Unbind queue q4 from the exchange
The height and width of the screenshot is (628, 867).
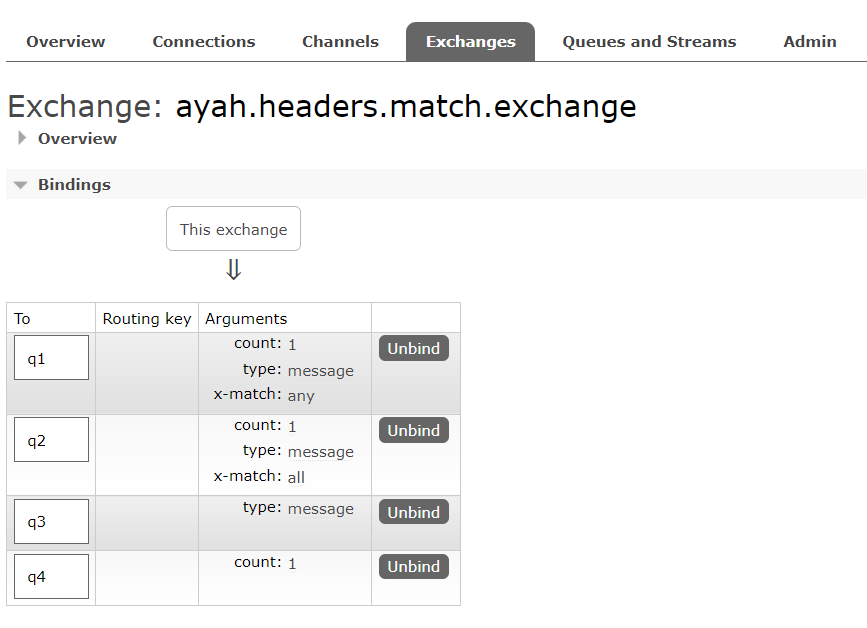coord(413,566)
